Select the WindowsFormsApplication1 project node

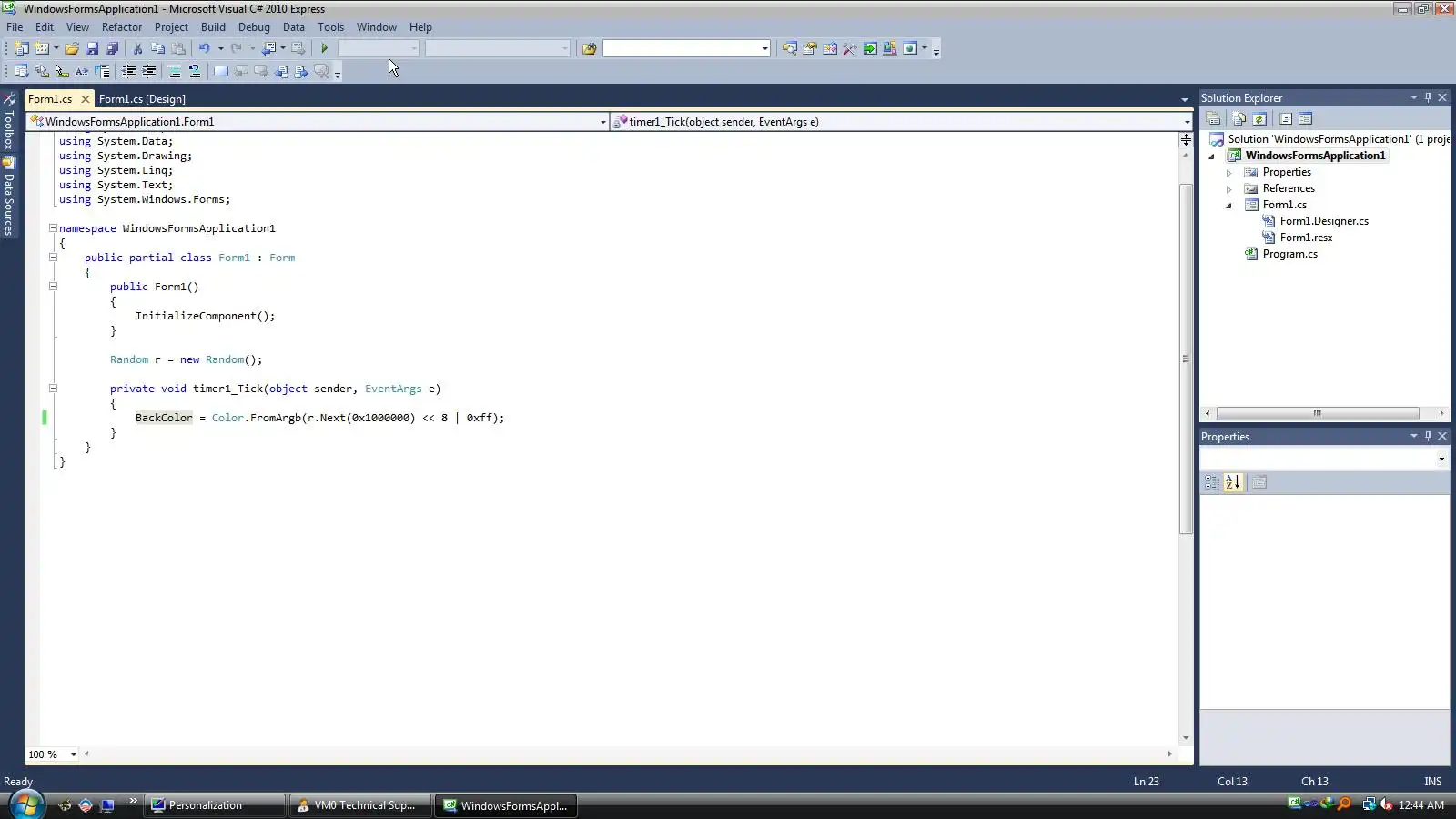1315,156
